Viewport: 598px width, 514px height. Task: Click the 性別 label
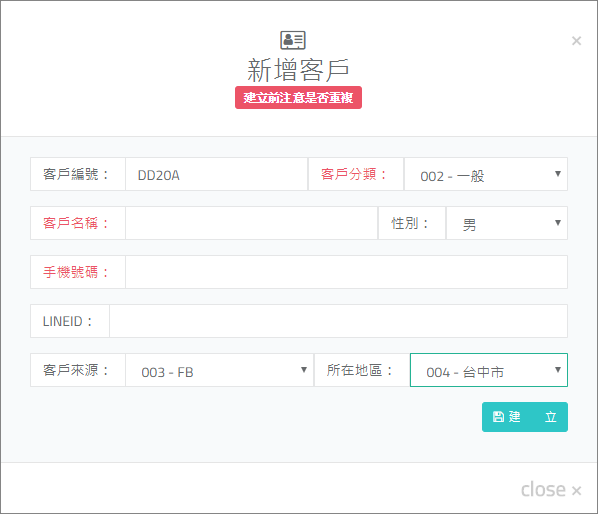click(410, 223)
